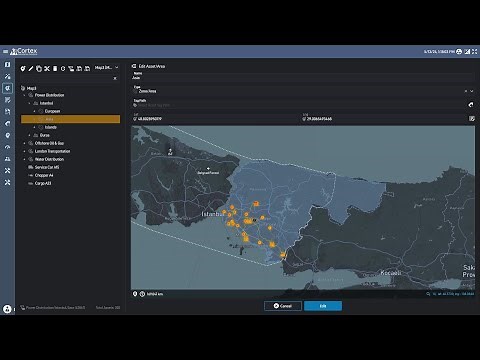Click the longitude value field

pyautogui.click(x=383, y=119)
